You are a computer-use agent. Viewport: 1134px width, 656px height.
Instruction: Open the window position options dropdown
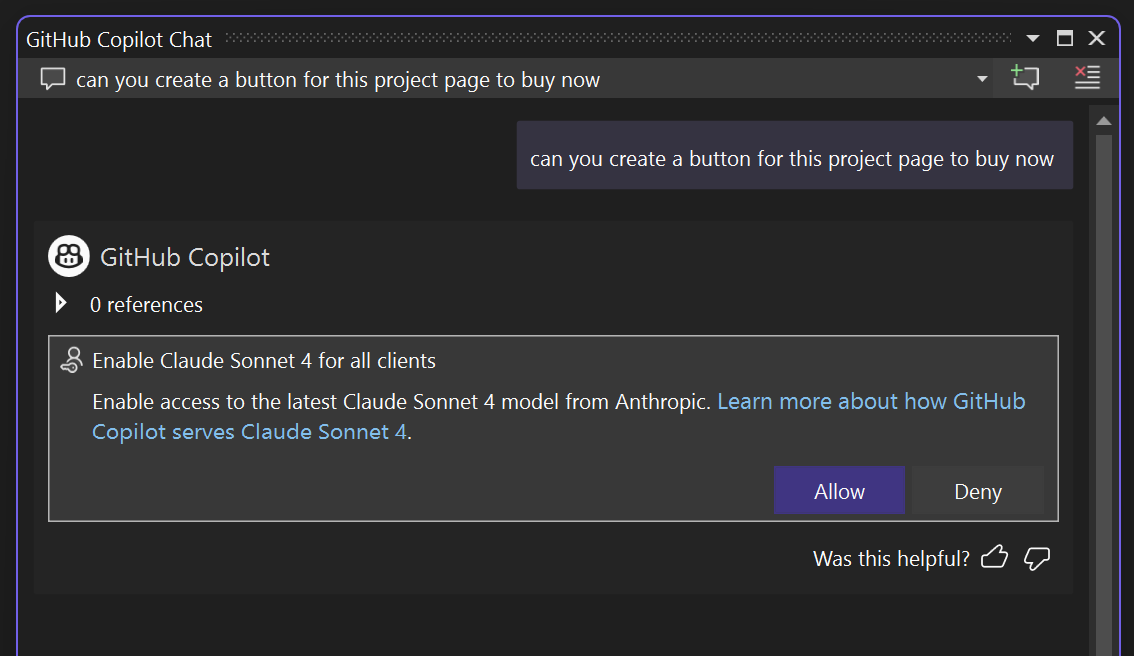(x=1033, y=39)
